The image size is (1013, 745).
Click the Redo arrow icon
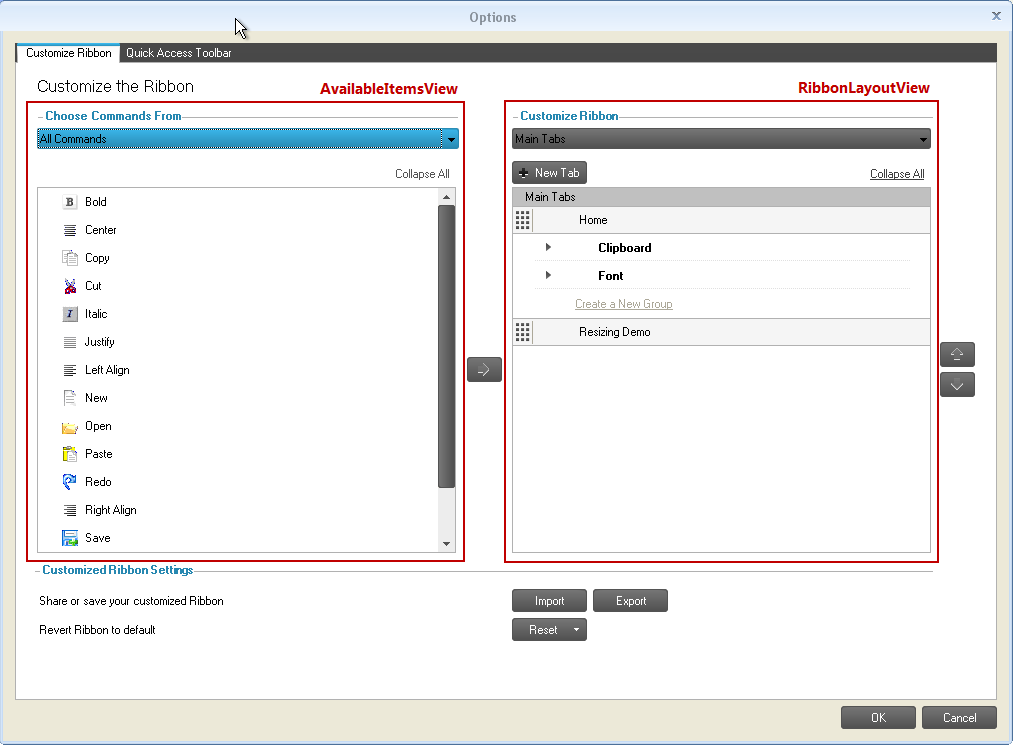[x=68, y=481]
